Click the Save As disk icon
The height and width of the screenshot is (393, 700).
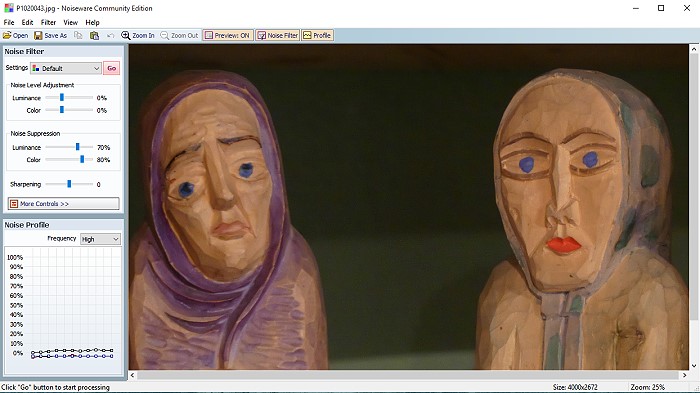point(38,35)
